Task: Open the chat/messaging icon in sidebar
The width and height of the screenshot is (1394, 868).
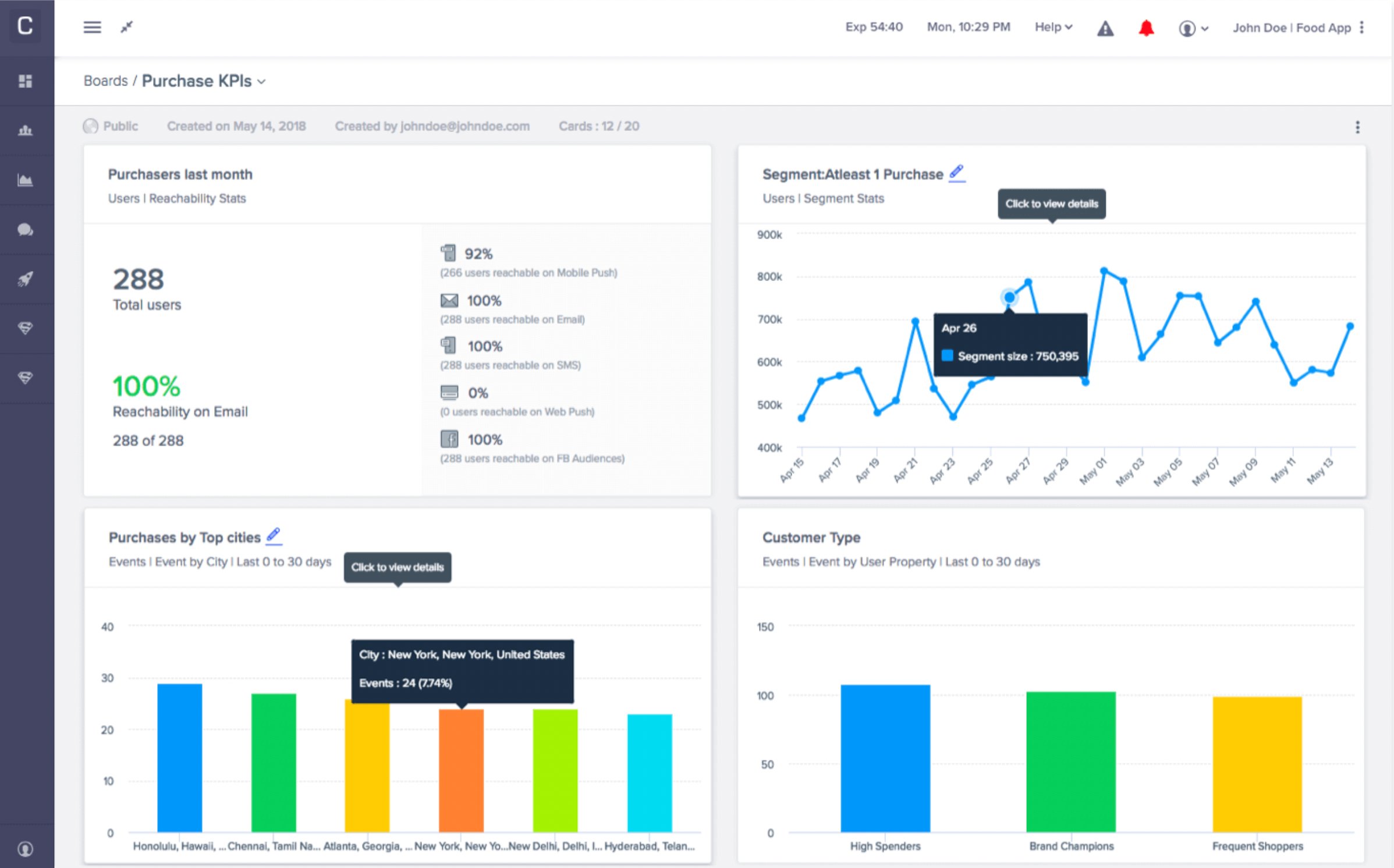Action: point(28,230)
